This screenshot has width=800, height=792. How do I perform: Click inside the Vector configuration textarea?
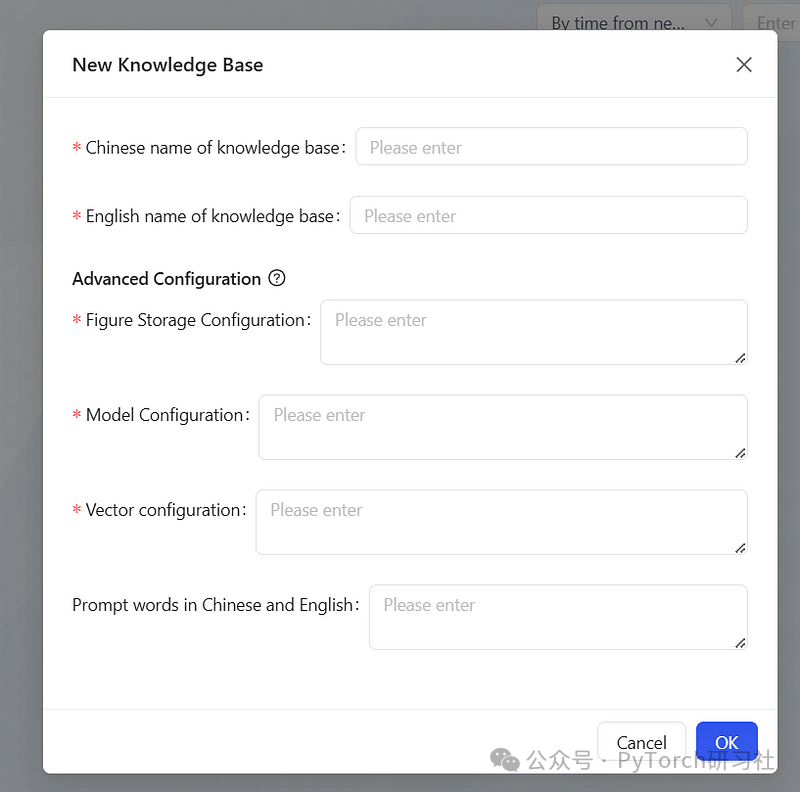pos(502,522)
